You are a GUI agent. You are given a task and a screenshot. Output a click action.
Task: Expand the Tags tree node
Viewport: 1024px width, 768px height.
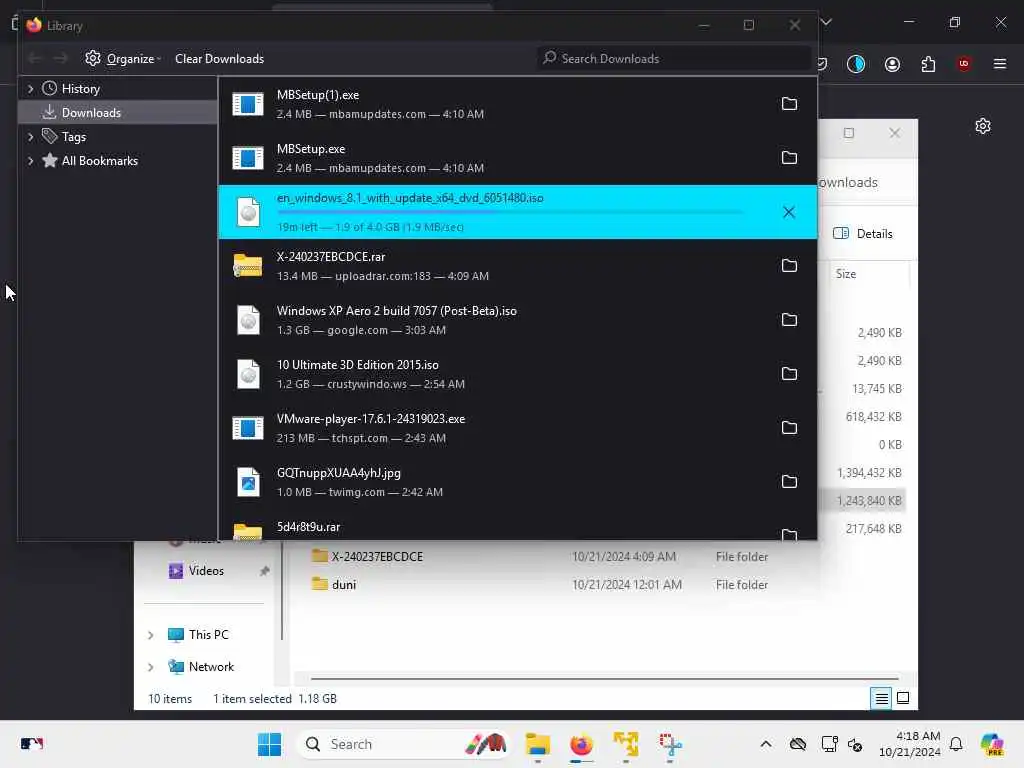pyautogui.click(x=30, y=137)
